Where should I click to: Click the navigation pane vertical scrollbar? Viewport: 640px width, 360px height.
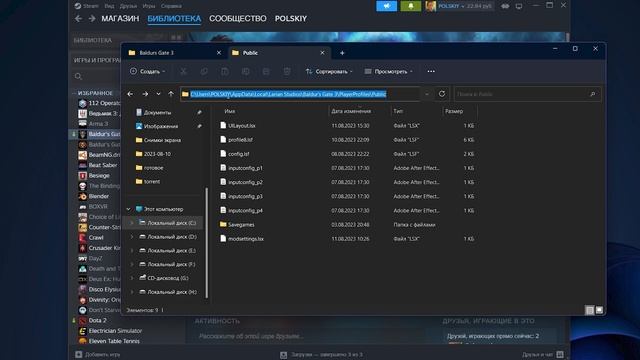[207, 243]
